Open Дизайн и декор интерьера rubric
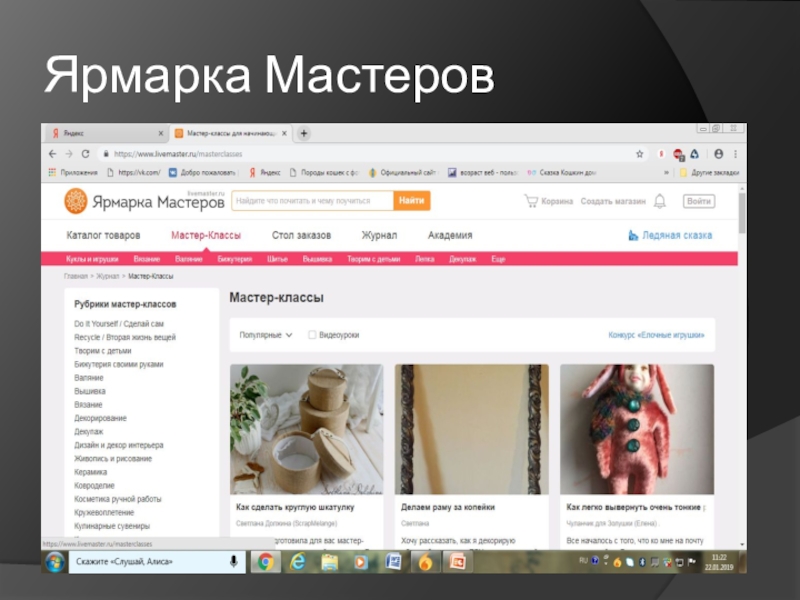Screen dimensions: 800x600 [118, 445]
